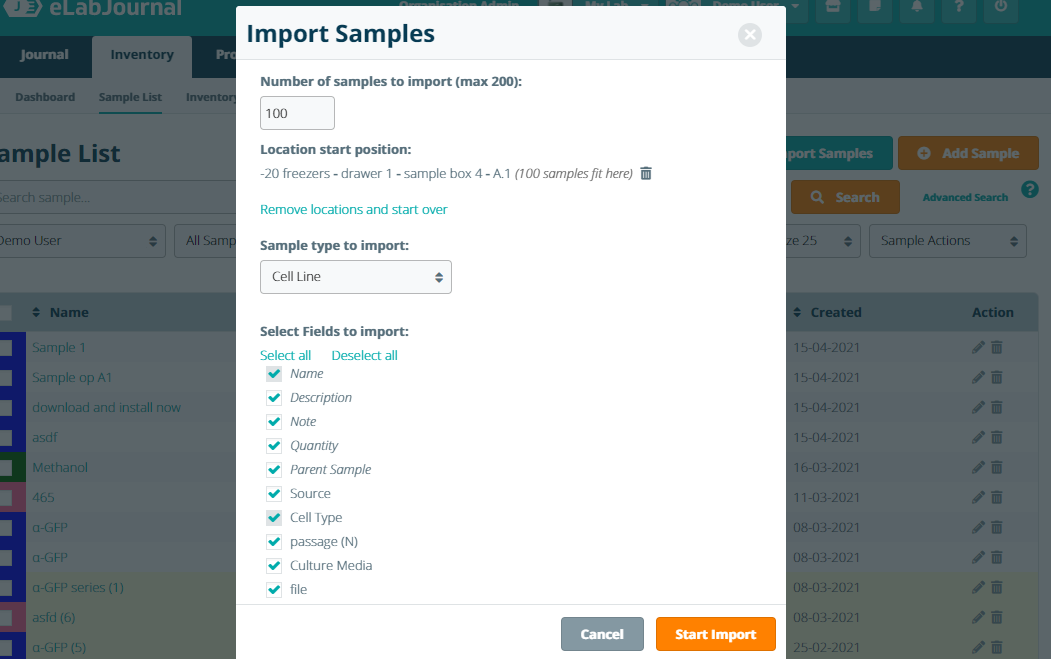Click Remove locations and start over link
Image resolution: width=1051 pixels, height=659 pixels.
click(353, 209)
